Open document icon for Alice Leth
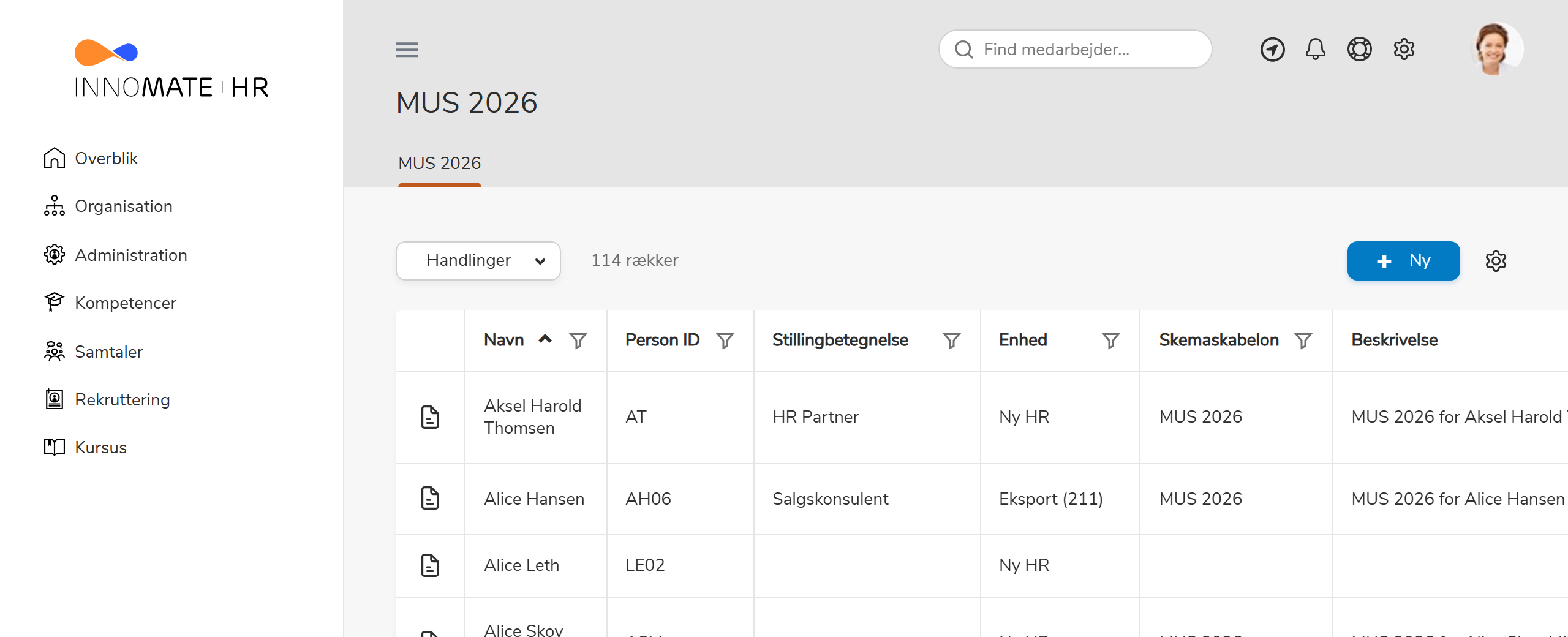Viewport: 1568px width, 637px height. tap(430, 565)
